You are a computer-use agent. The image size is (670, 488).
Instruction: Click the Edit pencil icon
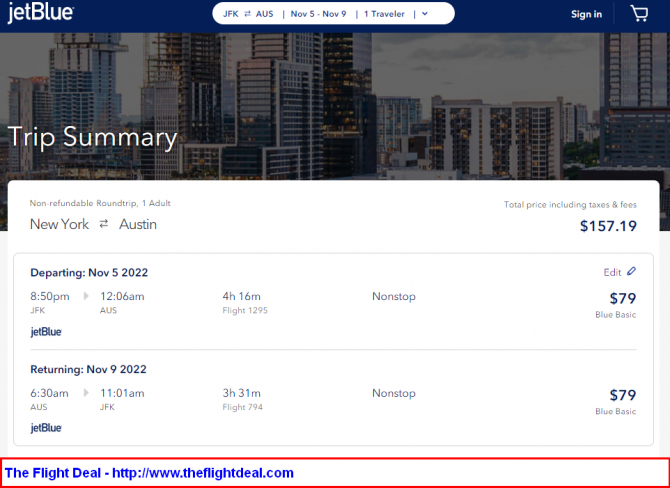coord(631,272)
